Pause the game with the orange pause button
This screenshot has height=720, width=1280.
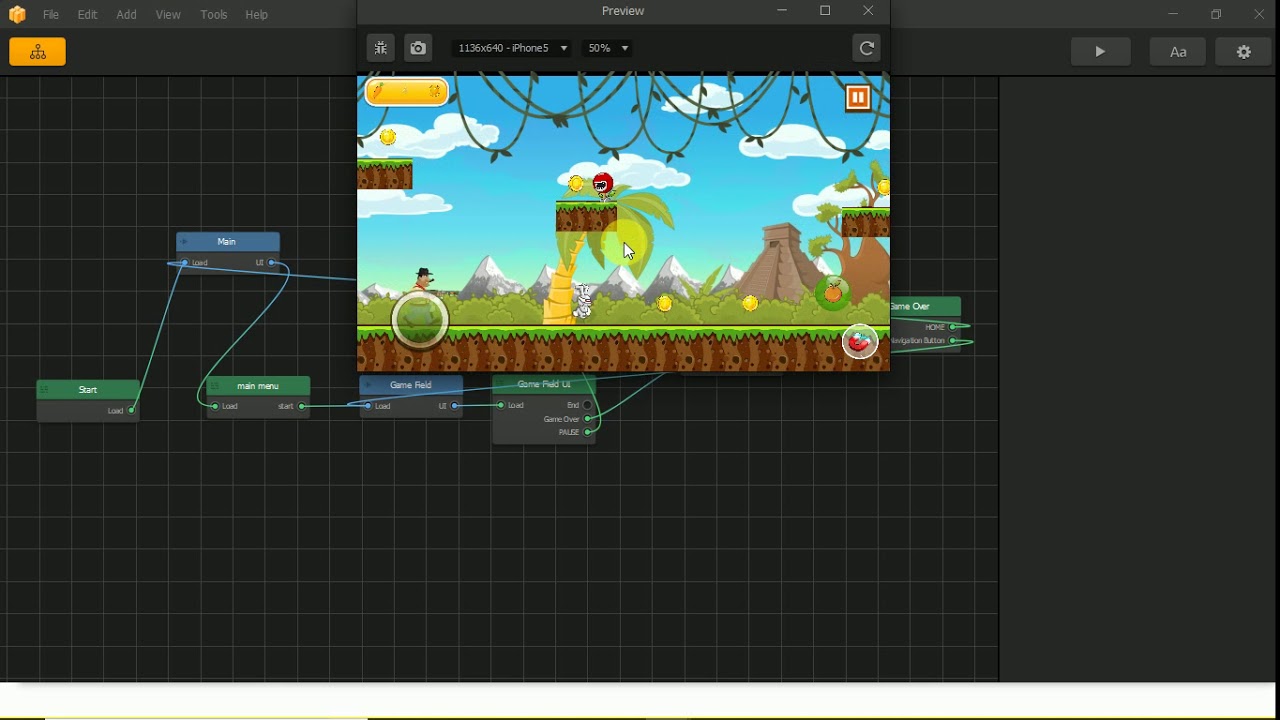(x=858, y=97)
